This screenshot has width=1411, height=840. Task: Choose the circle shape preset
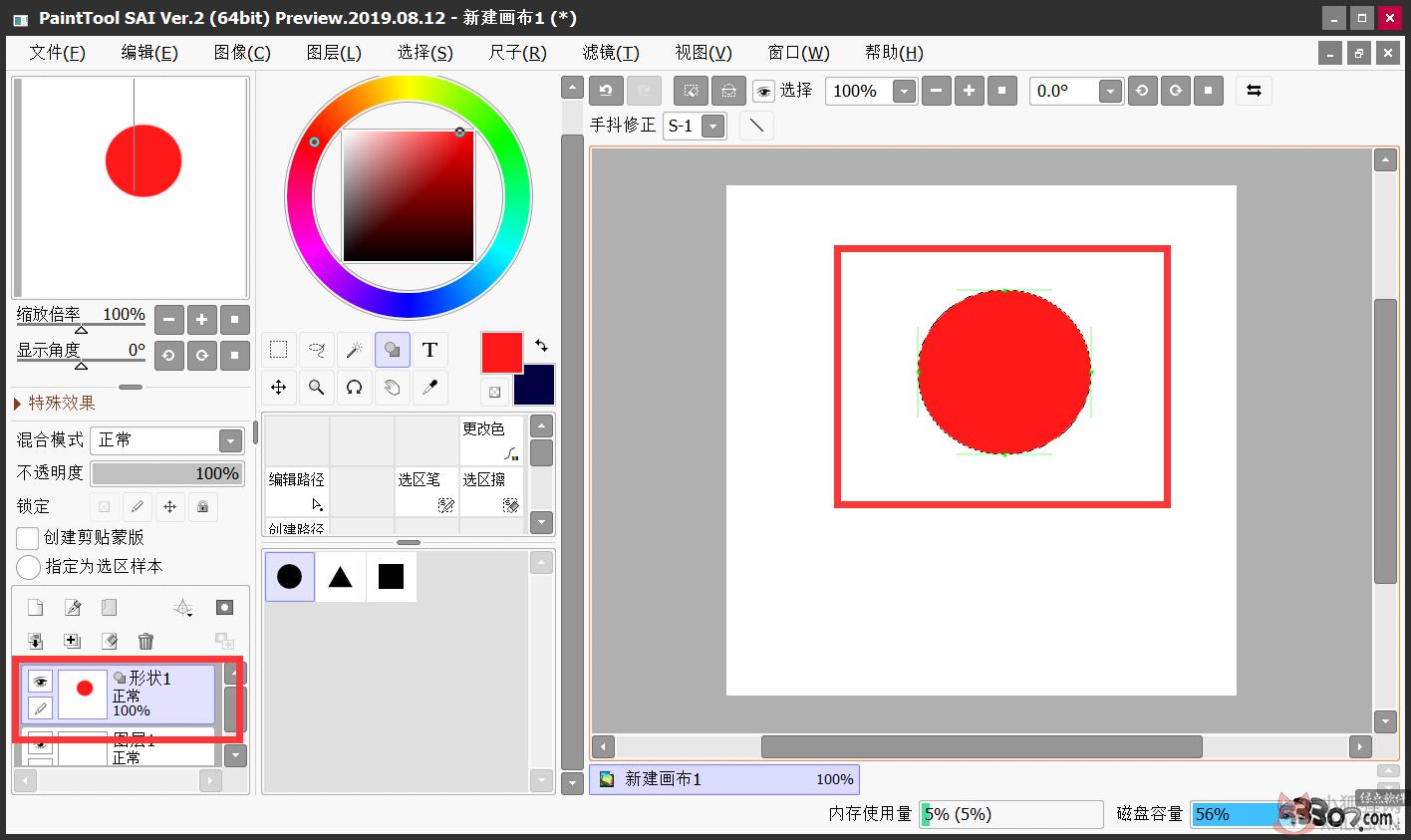(x=290, y=577)
